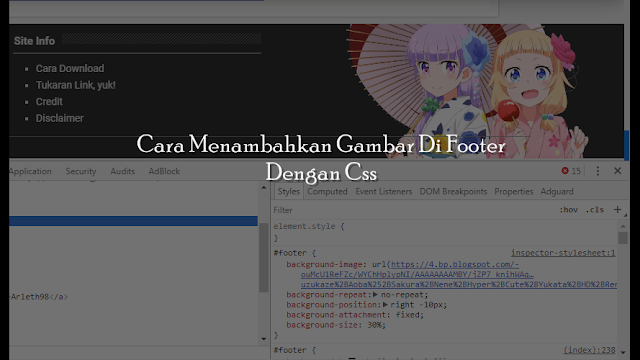Select the highlighted blue DOM row
Viewport: 640px width, 360px height.
pyautogui.click(x=133, y=221)
